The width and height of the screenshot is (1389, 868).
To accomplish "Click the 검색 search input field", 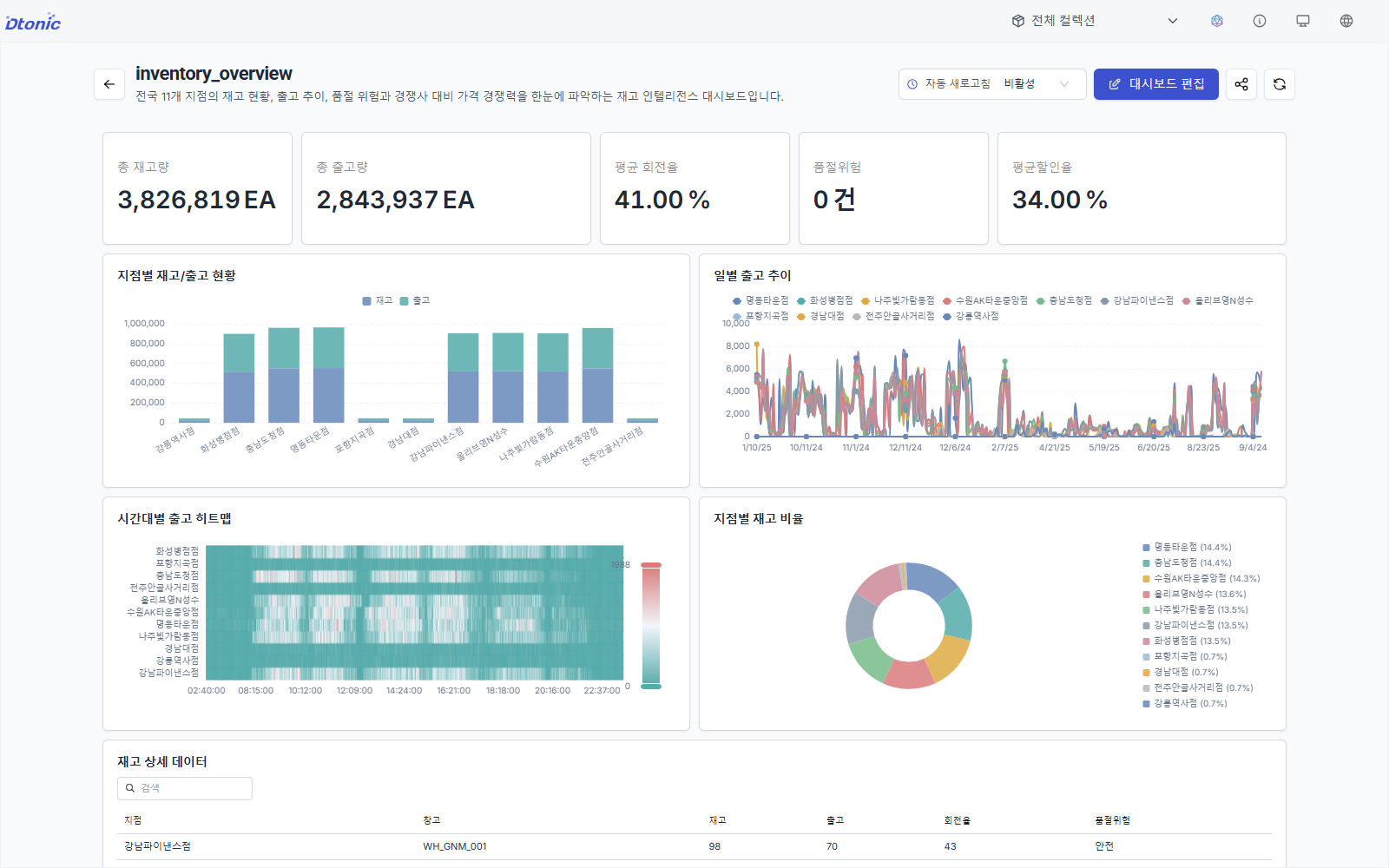I will (185, 788).
